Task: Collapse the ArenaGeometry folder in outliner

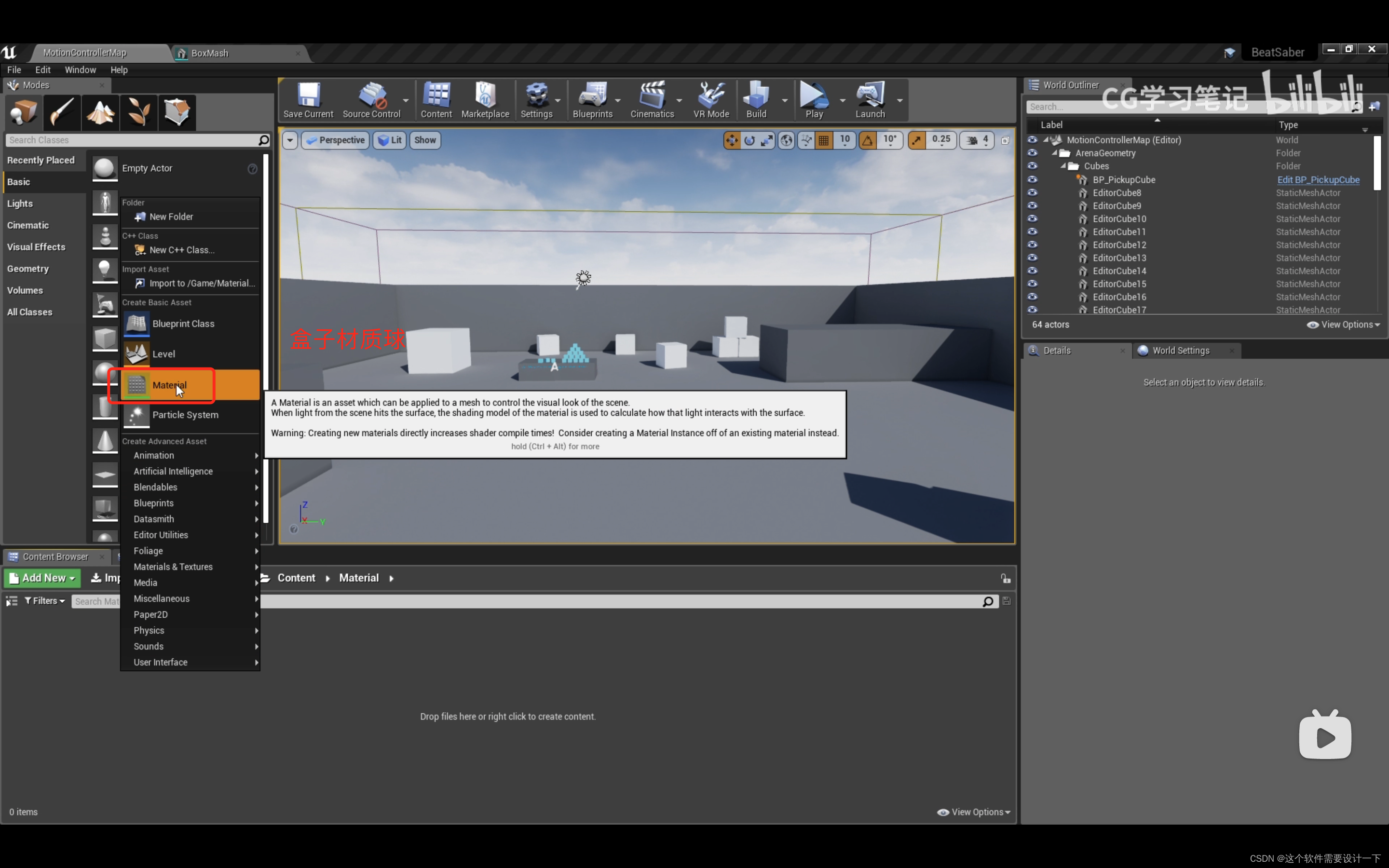Action: [x=1054, y=153]
